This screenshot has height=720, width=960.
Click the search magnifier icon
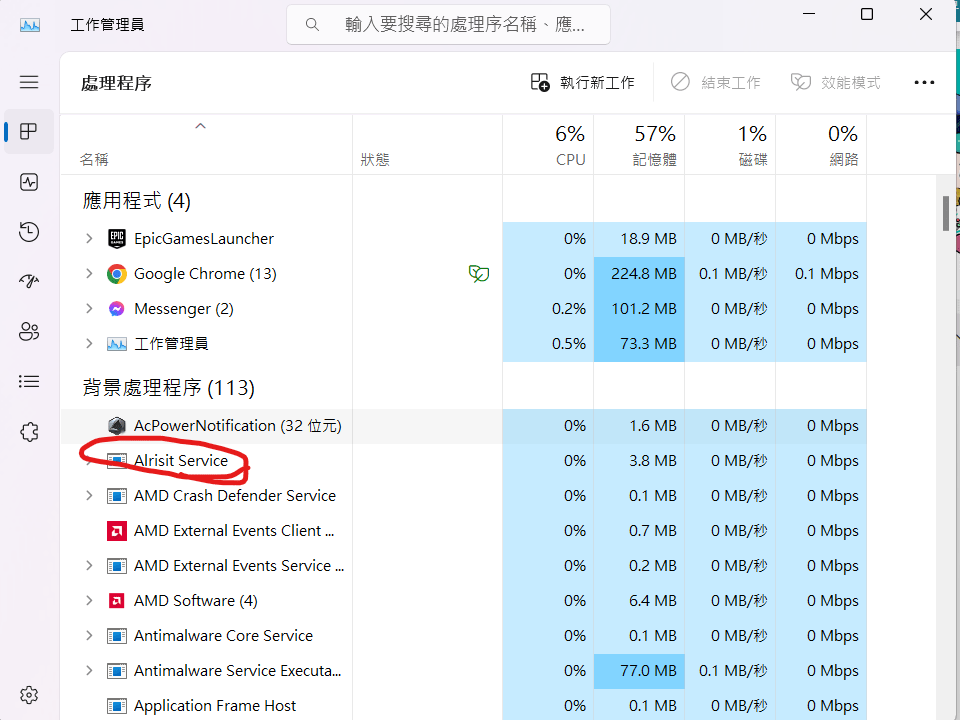(312, 24)
